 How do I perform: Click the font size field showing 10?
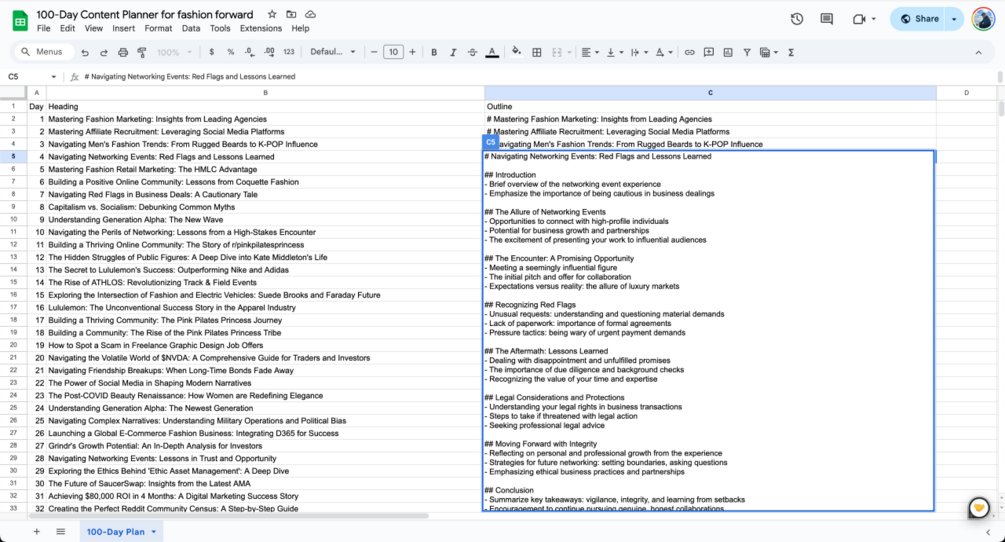[x=393, y=52]
